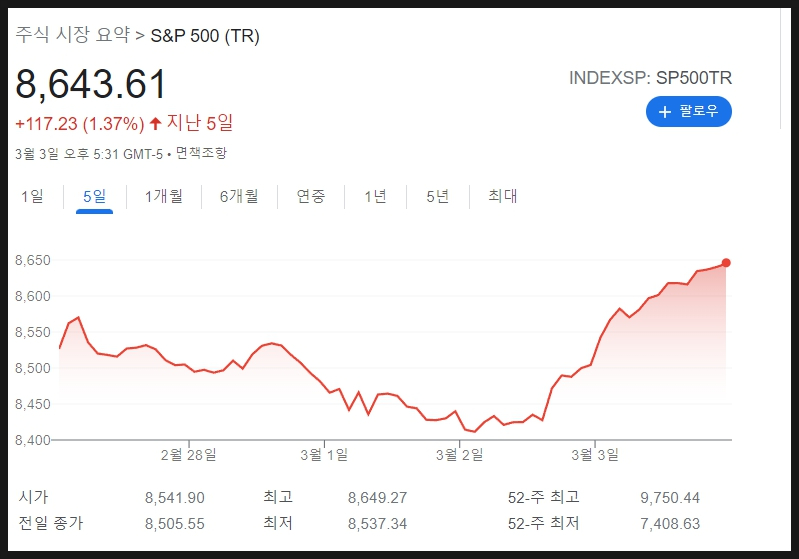Click the 8,500 y-axis label
This screenshot has width=799, height=559.
click(33, 368)
